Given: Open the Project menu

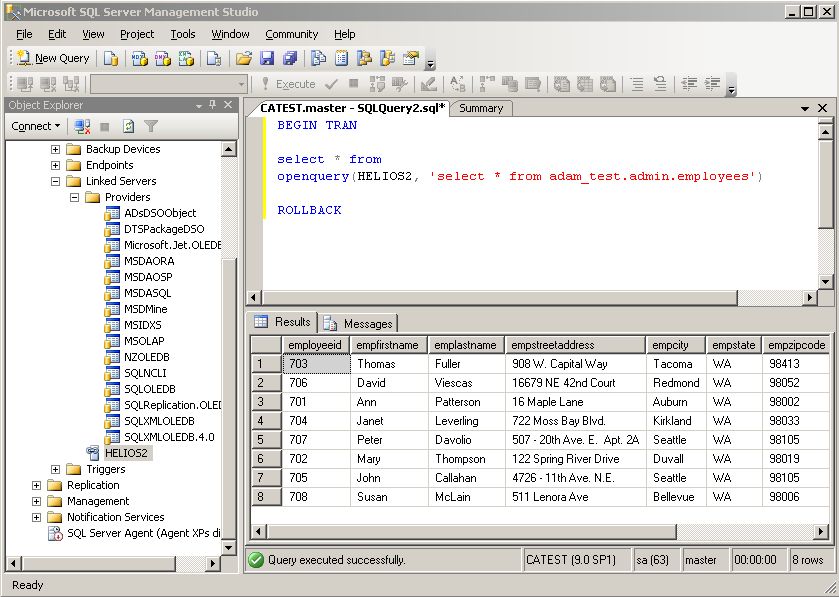Looking at the screenshot, I should pyautogui.click(x=137, y=34).
